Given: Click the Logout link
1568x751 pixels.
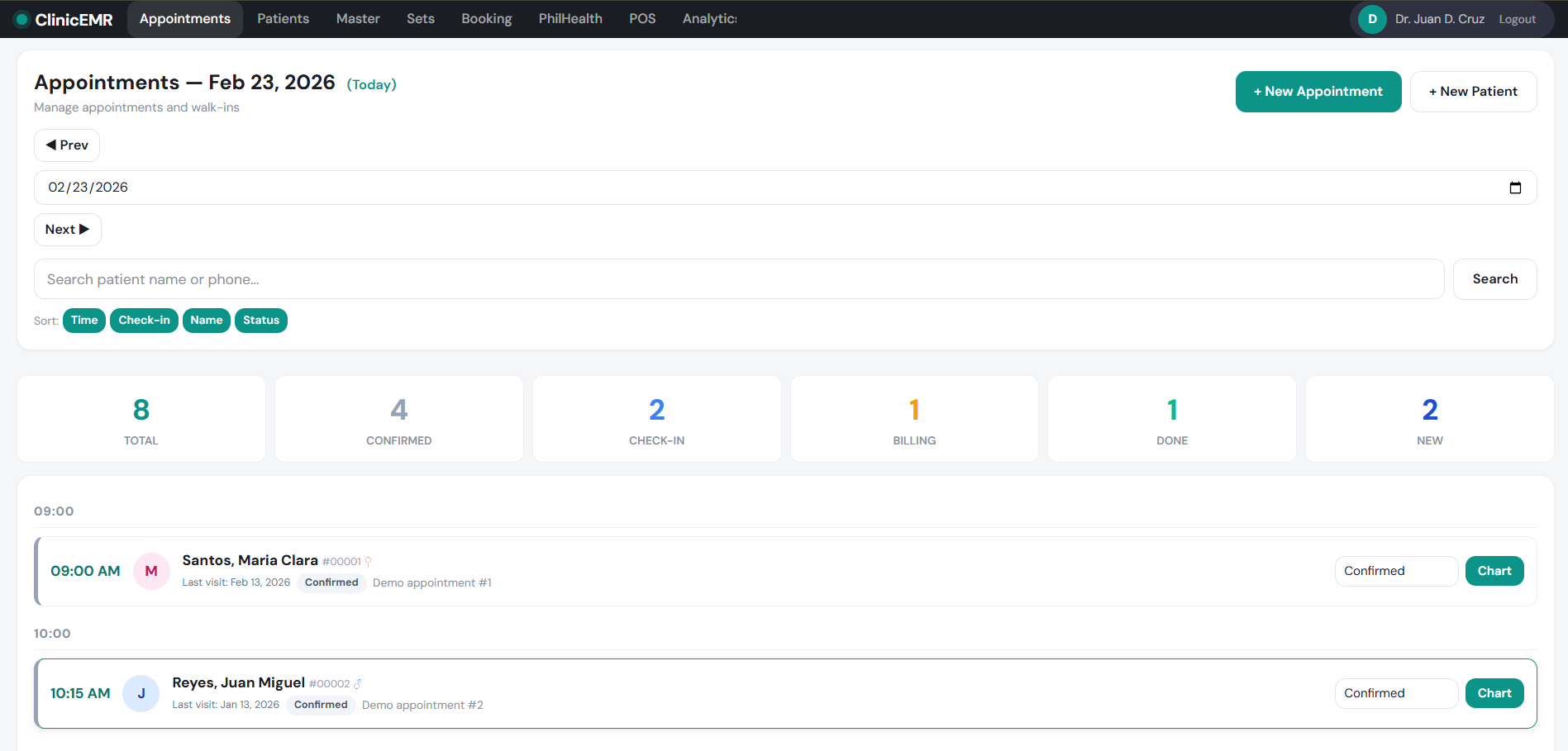Looking at the screenshot, I should [x=1517, y=20].
